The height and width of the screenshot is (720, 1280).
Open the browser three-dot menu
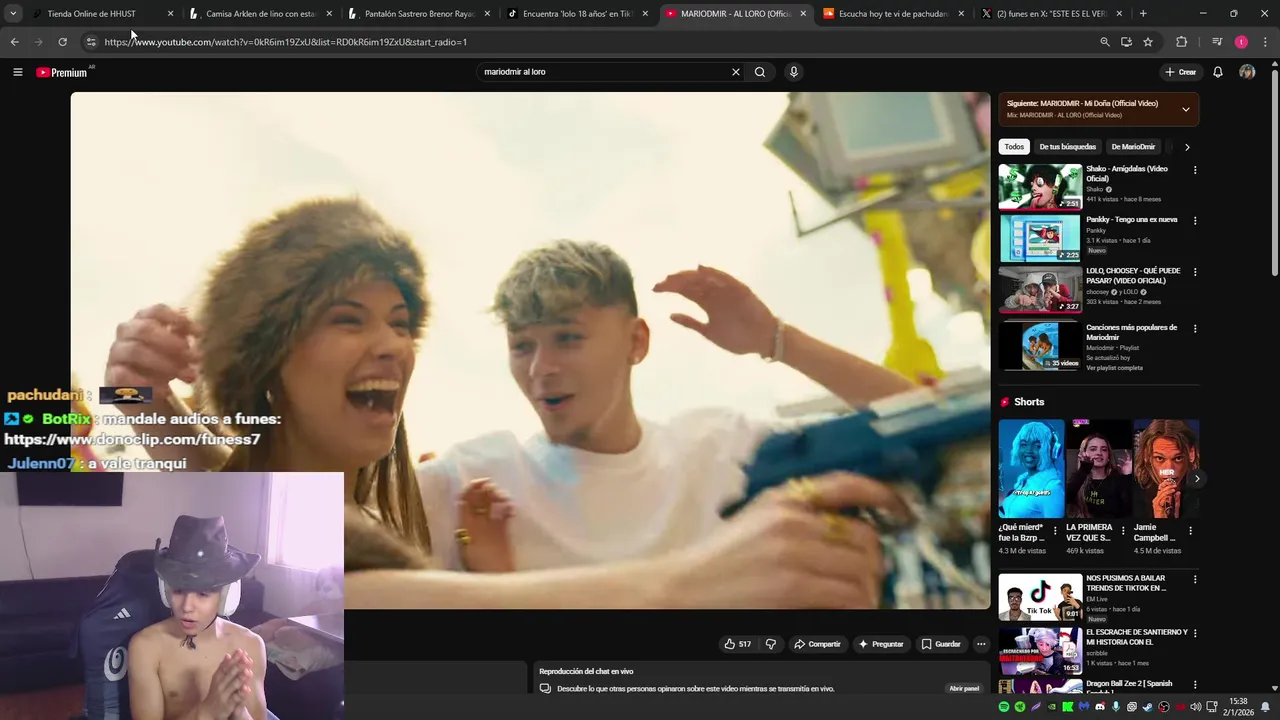(x=1266, y=42)
